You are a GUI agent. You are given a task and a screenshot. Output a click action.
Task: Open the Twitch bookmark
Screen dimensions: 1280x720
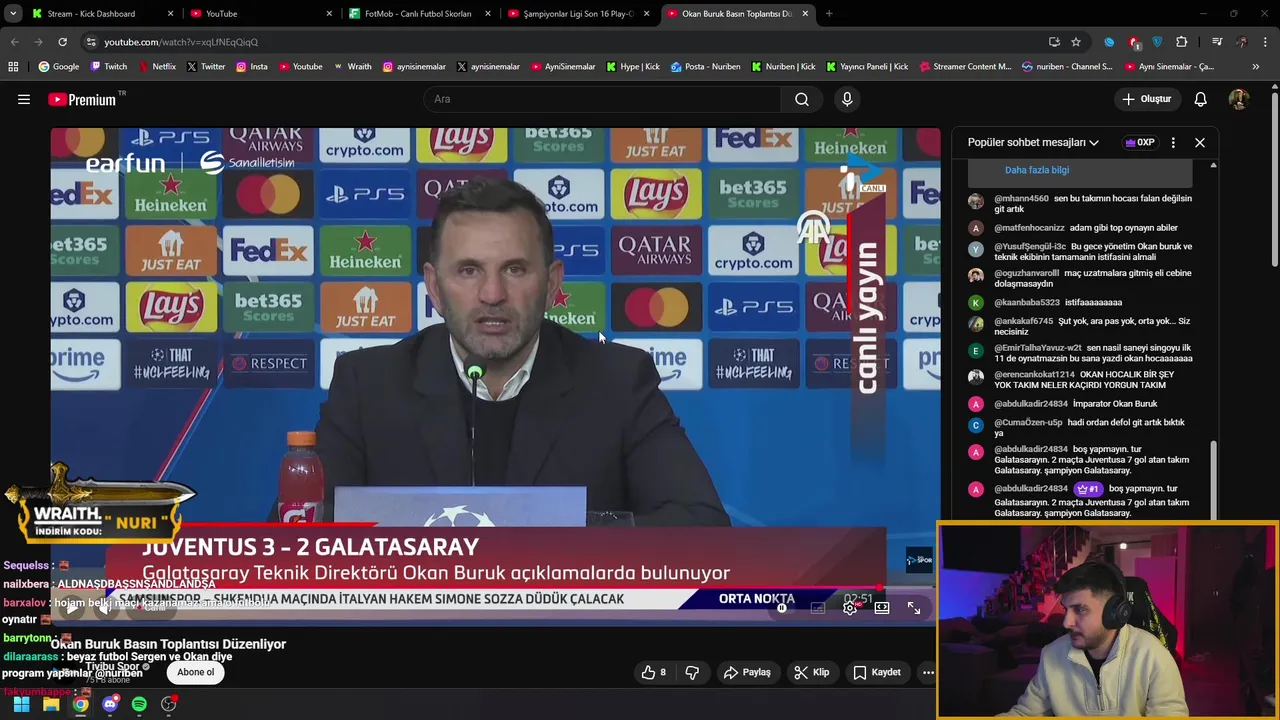109,67
